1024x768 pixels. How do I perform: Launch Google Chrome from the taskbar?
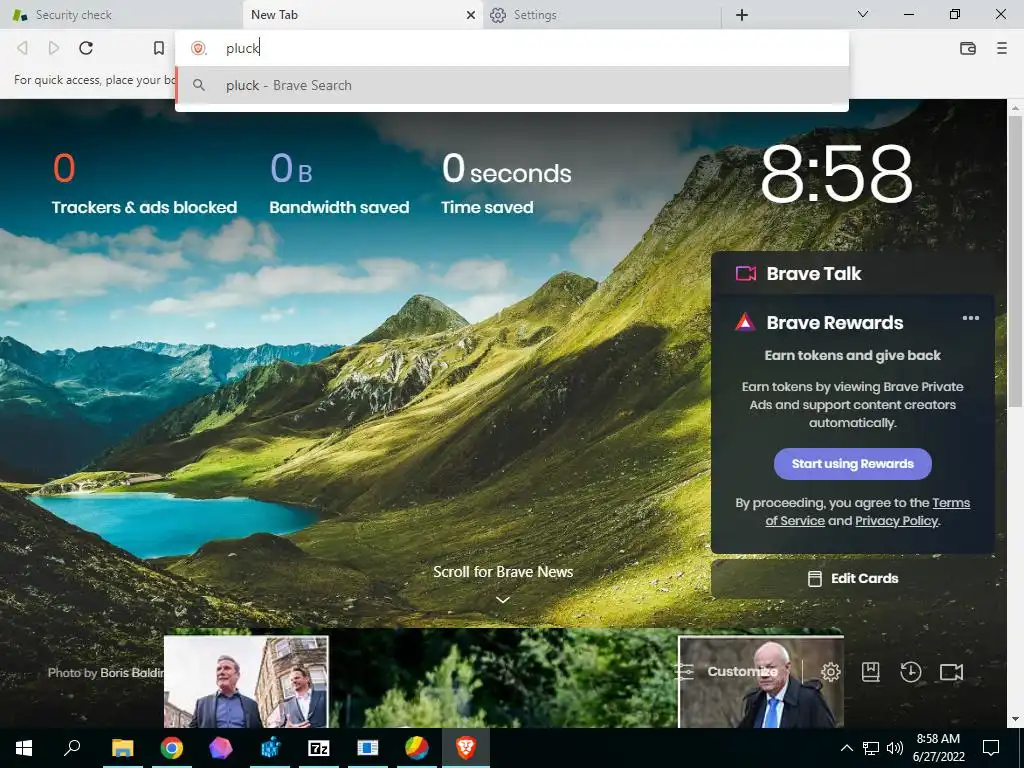(x=172, y=748)
